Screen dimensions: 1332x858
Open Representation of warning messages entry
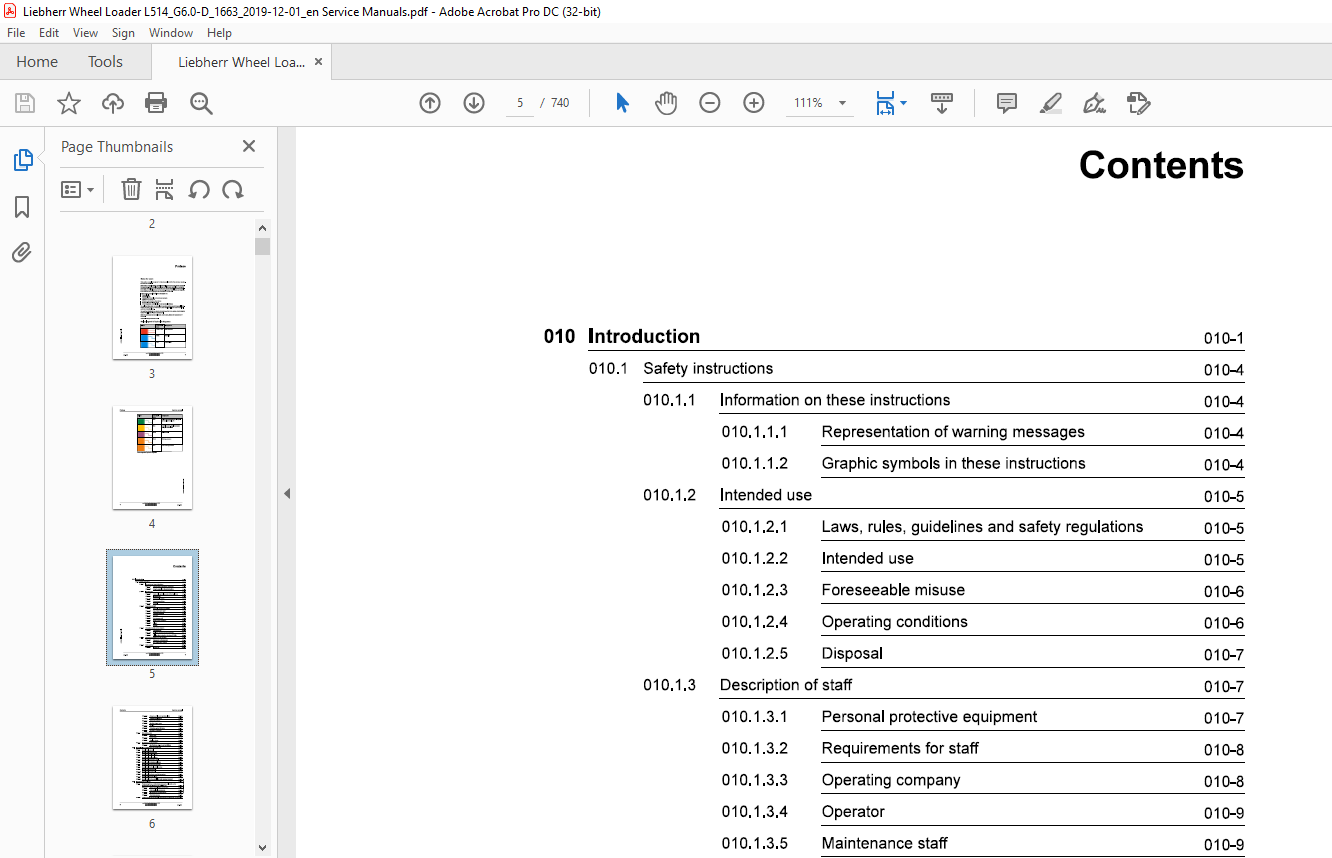(953, 432)
